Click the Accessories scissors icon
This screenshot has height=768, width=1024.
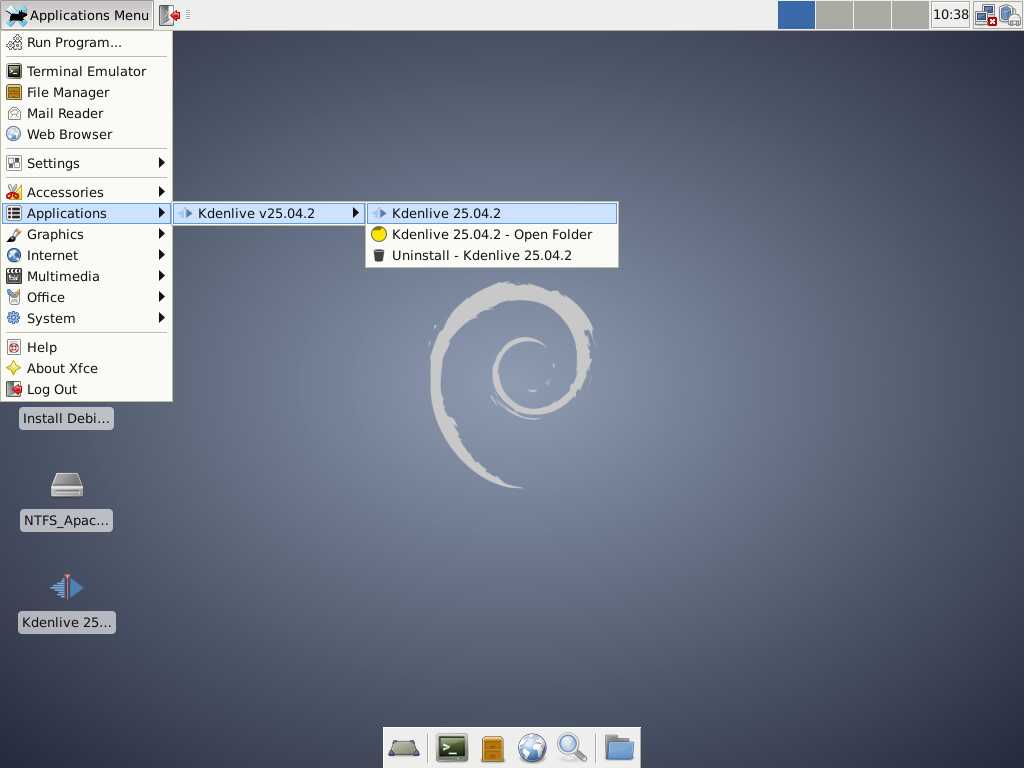point(14,192)
